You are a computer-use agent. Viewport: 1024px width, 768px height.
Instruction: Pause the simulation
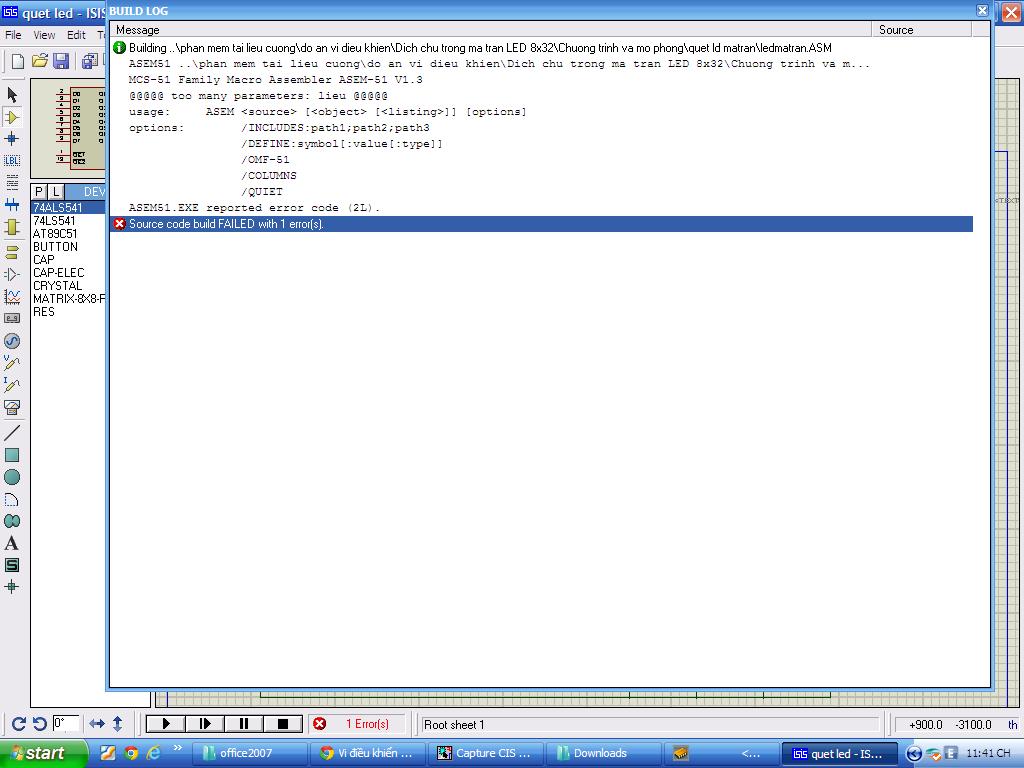tap(244, 724)
